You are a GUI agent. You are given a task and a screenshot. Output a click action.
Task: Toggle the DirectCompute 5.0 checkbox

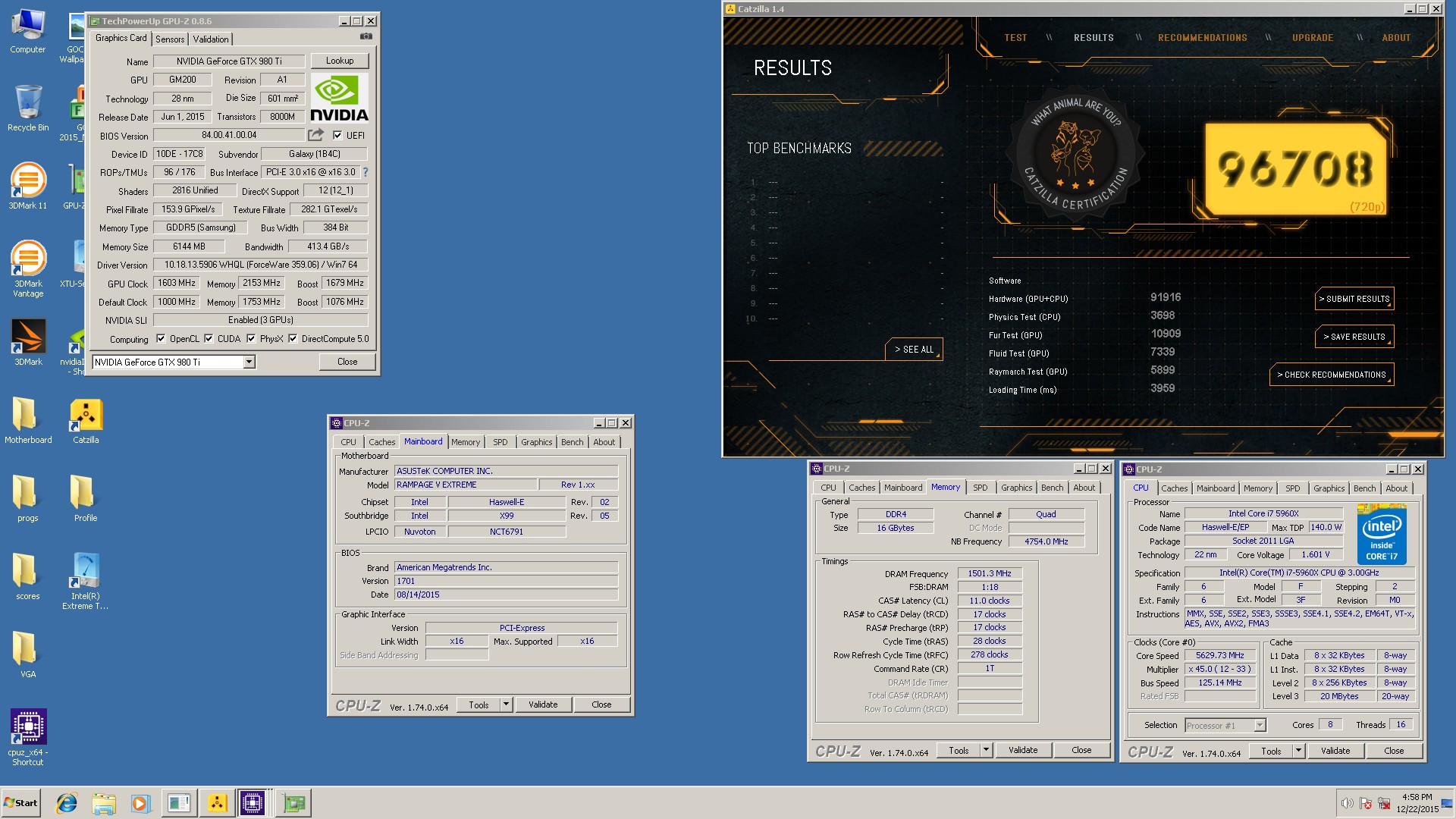tap(293, 339)
